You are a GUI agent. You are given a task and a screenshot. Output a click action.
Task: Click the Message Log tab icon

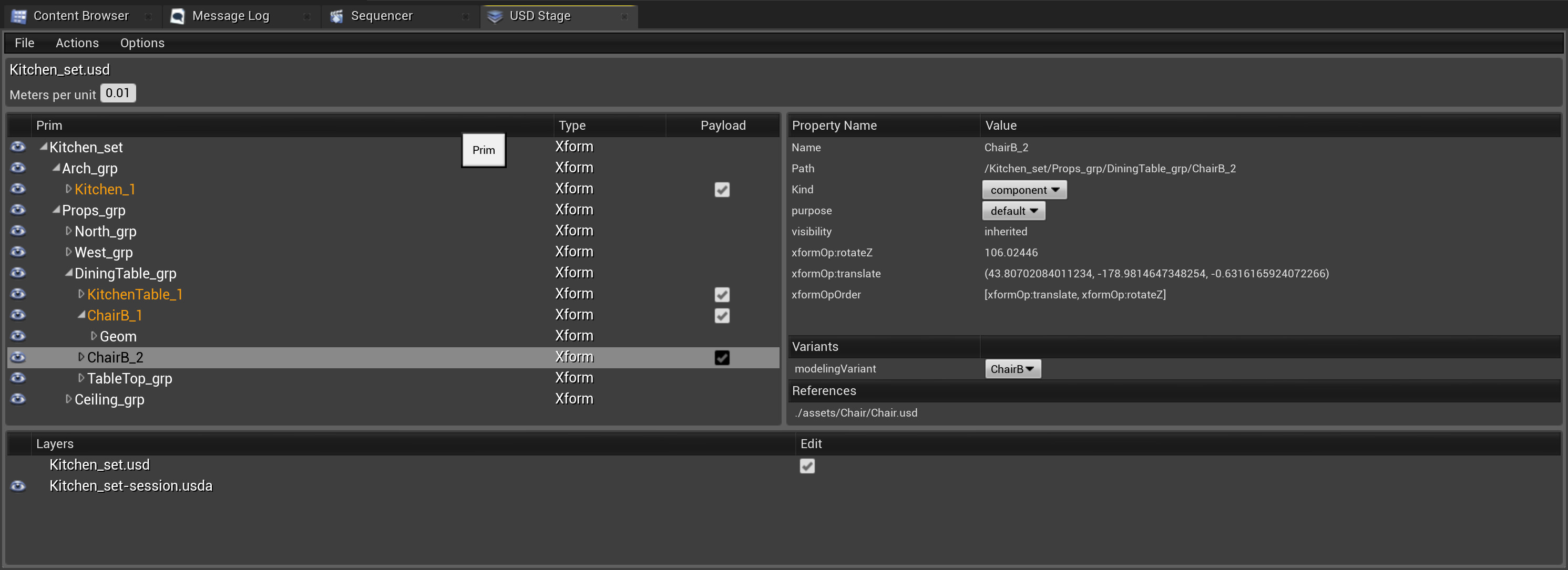[178, 16]
